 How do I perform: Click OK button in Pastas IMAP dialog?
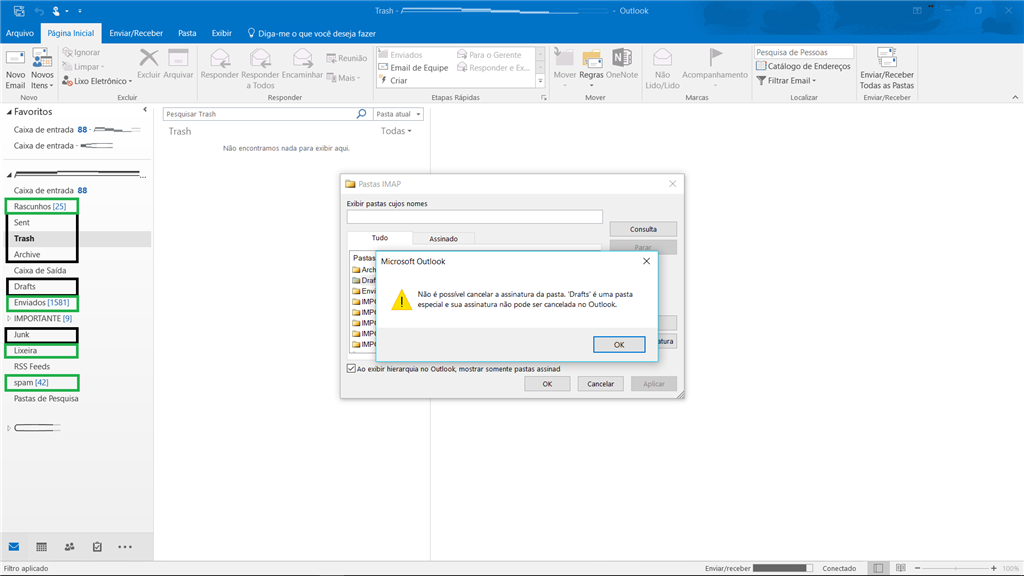point(547,384)
